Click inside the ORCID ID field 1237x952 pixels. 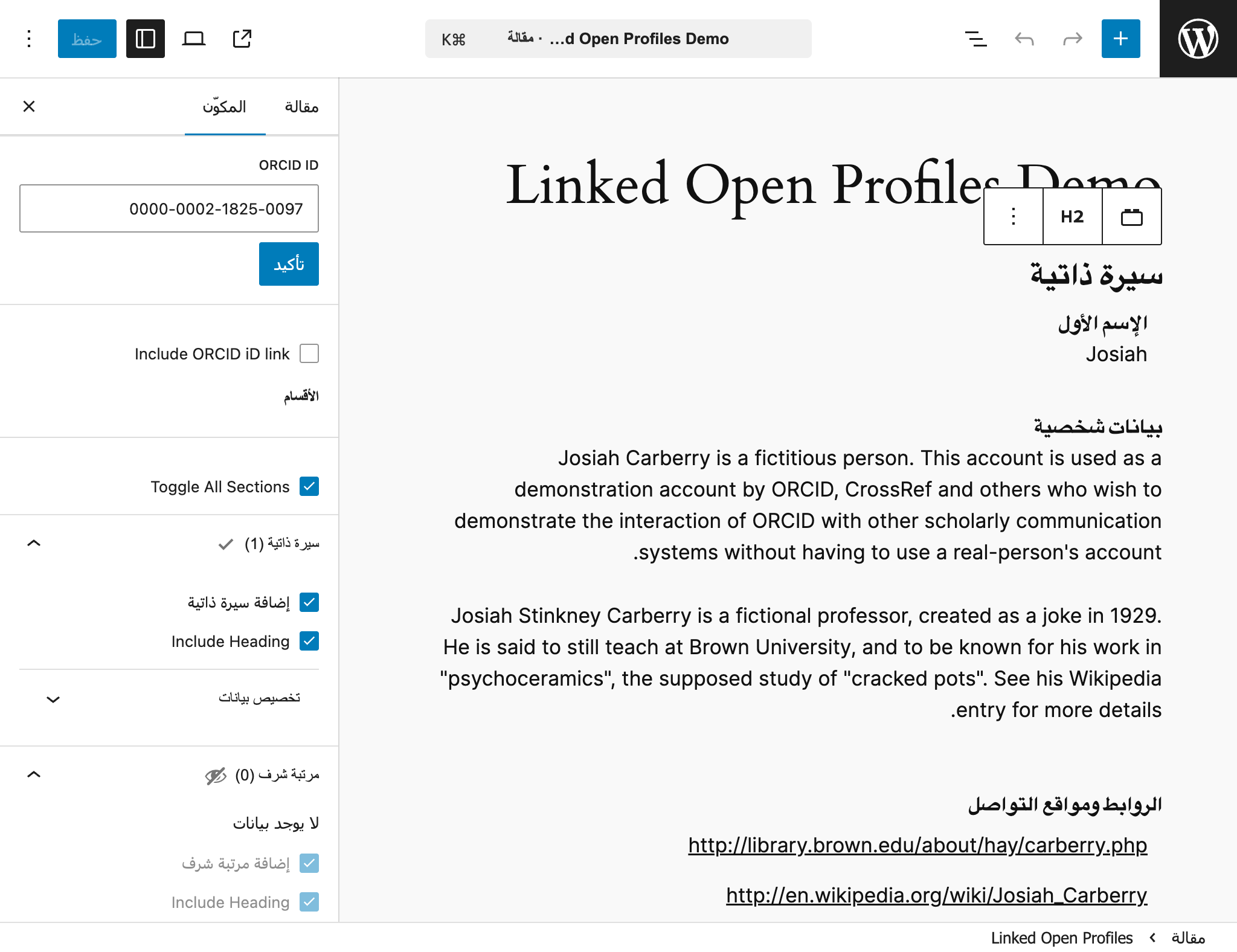pyautogui.click(x=169, y=208)
